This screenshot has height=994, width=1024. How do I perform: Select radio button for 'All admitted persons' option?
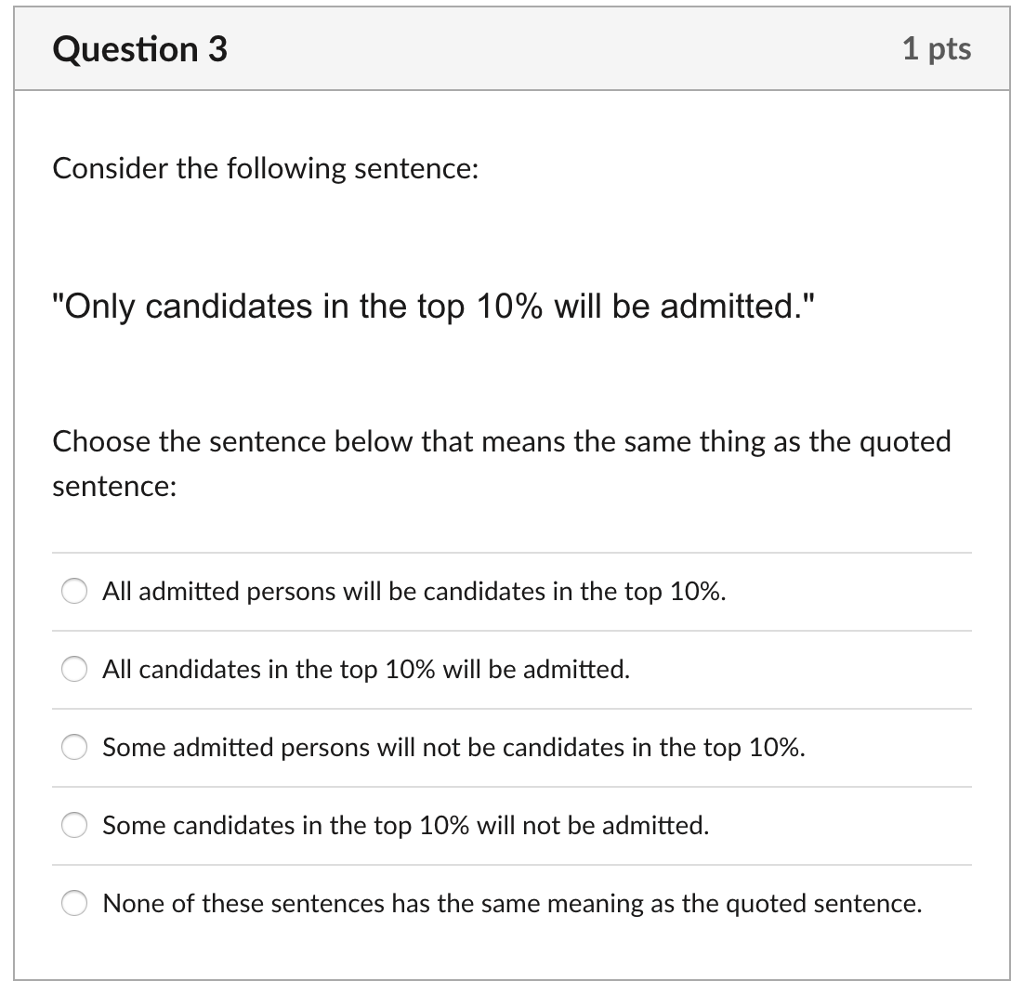(74, 591)
